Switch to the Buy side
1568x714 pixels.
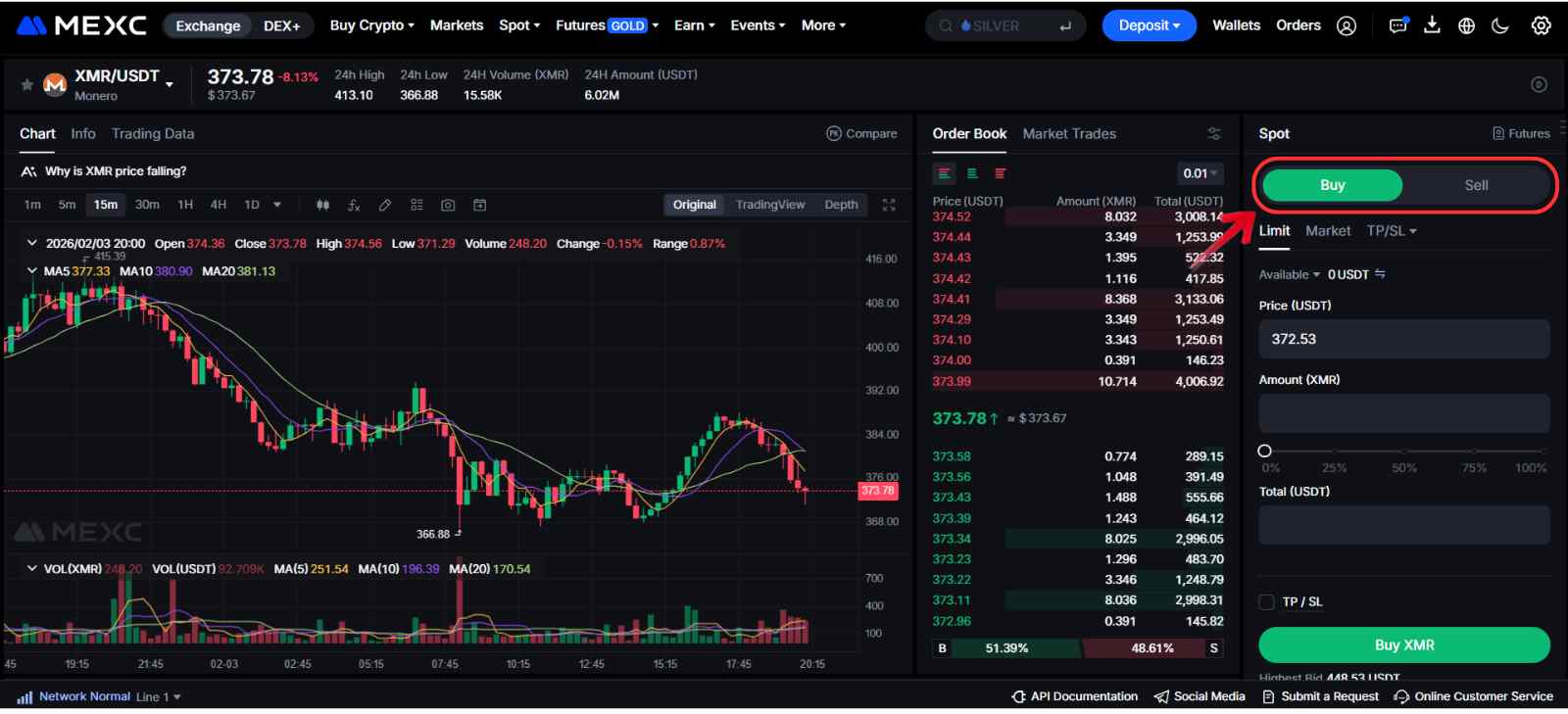pos(1332,185)
